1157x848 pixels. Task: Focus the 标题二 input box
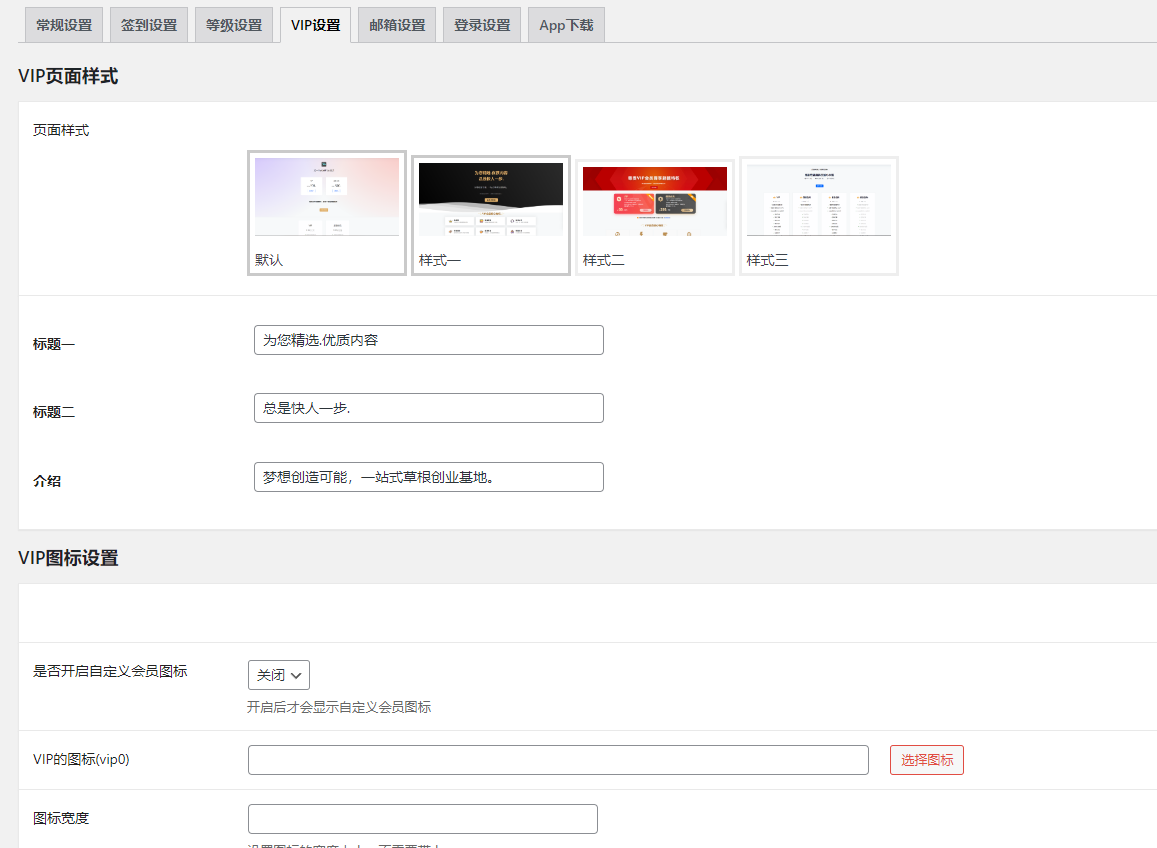(429, 408)
